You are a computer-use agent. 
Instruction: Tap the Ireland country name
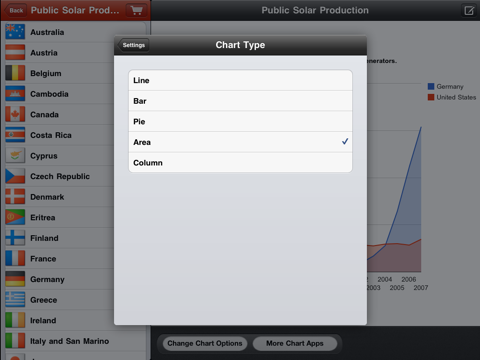(x=43, y=321)
